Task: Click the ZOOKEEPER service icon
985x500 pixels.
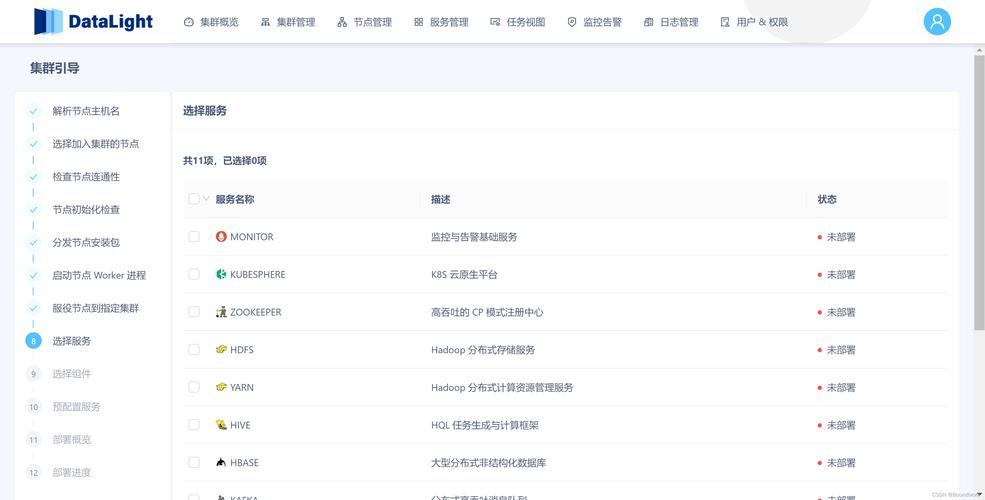Action: [221, 312]
